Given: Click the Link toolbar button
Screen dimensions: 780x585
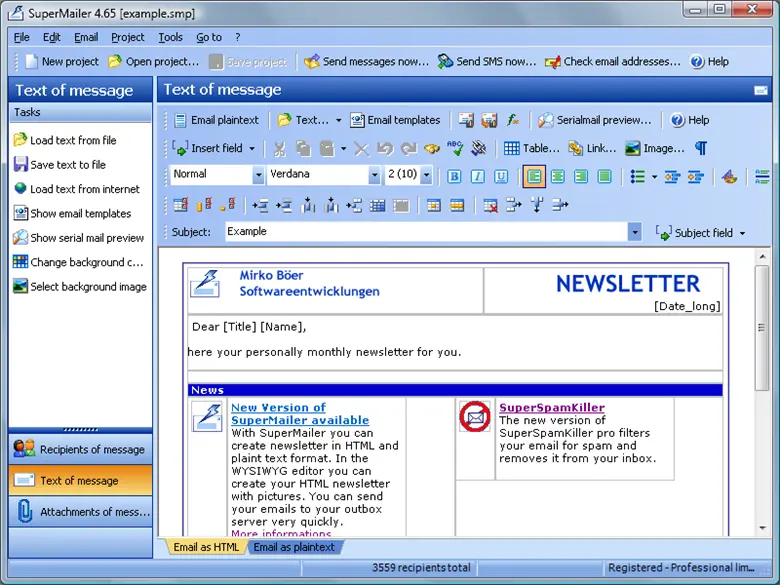Looking at the screenshot, I should pos(592,148).
